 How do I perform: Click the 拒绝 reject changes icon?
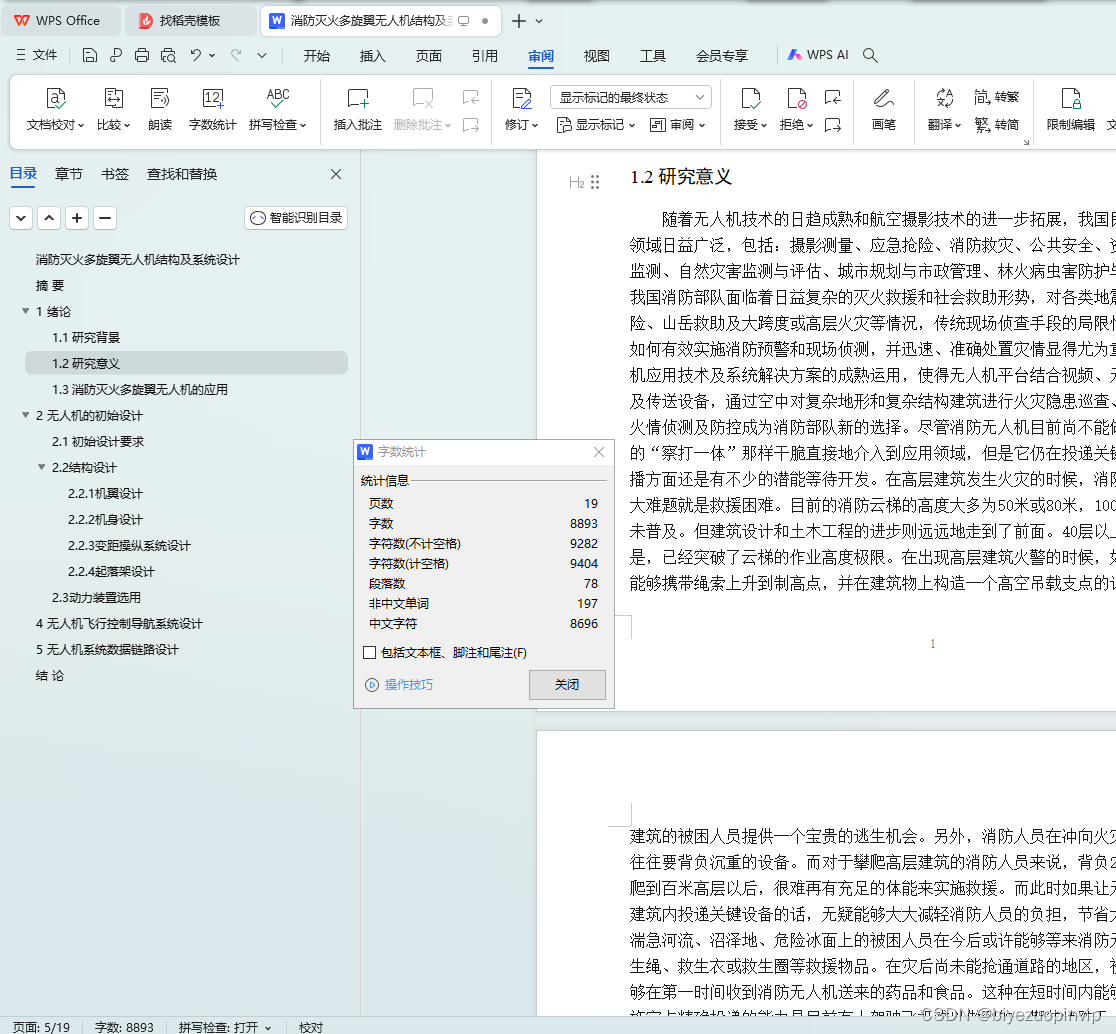pos(796,99)
